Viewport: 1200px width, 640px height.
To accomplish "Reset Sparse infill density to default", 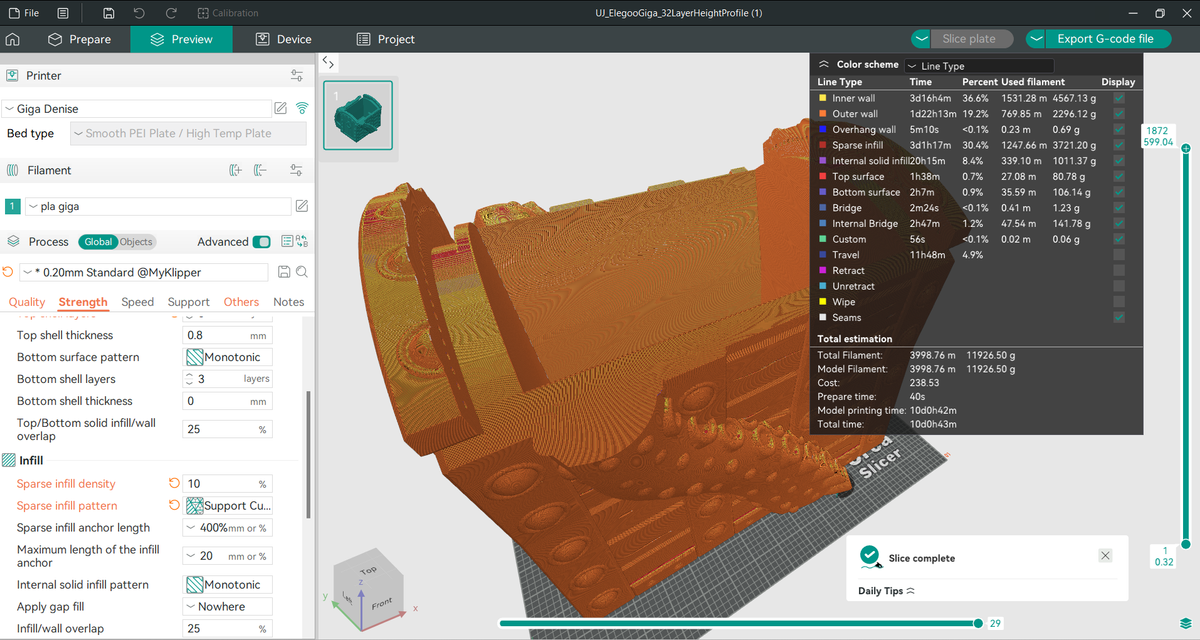I will tap(175, 484).
